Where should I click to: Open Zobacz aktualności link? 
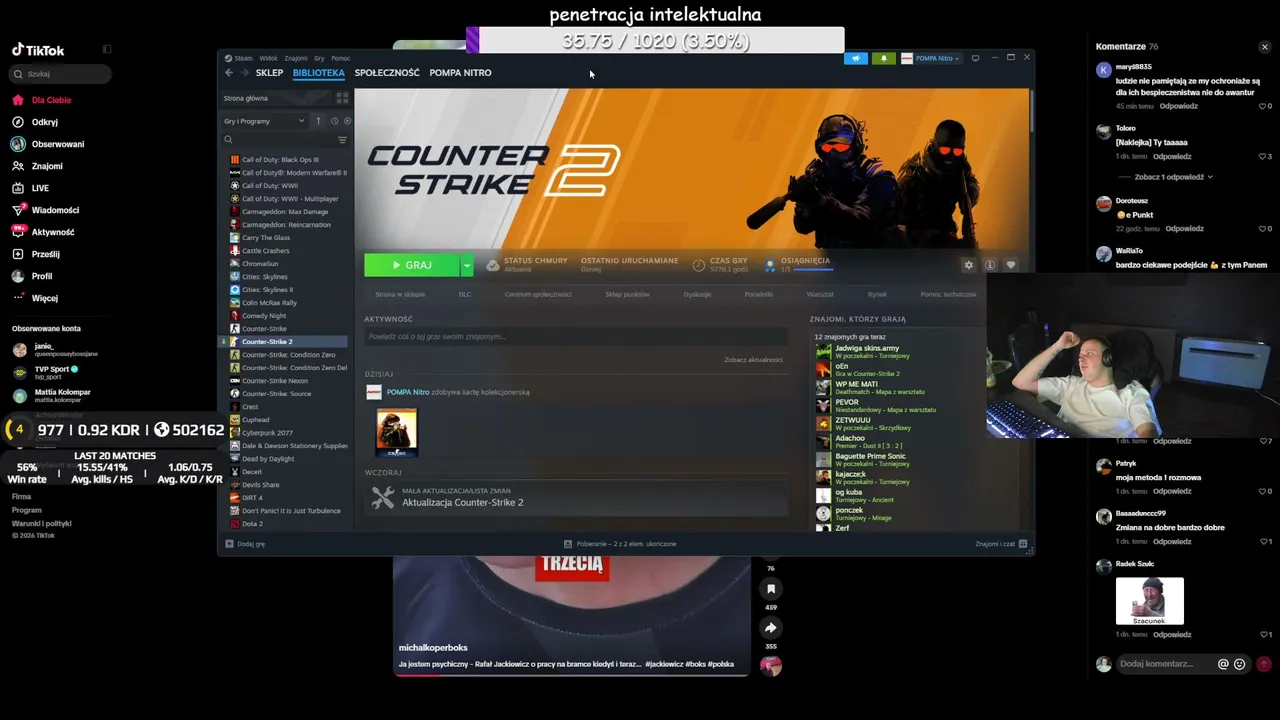(x=753, y=360)
